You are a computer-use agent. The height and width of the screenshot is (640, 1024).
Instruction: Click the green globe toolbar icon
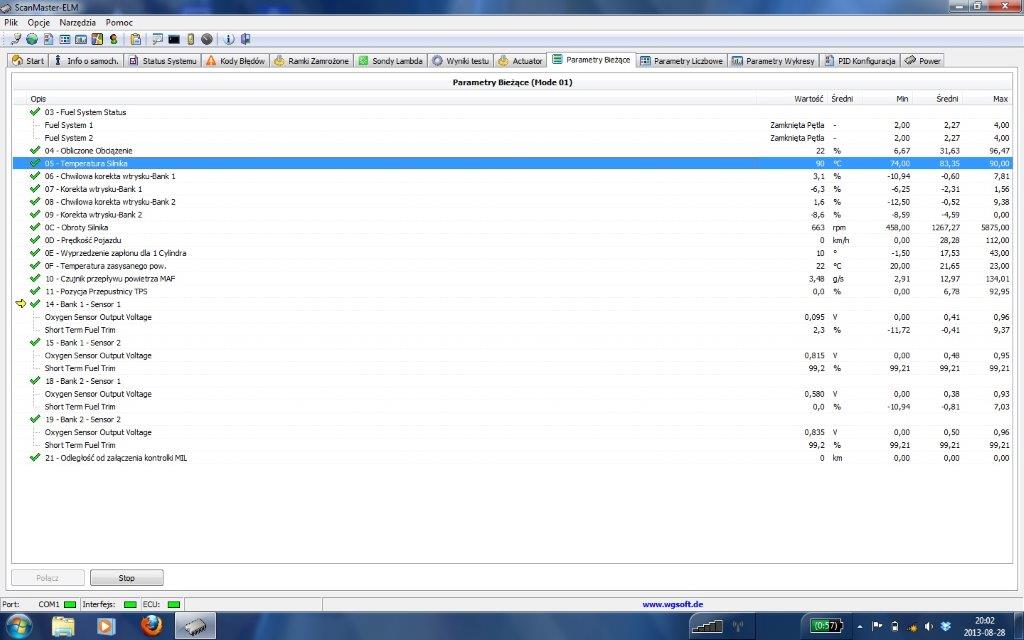click(x=31, y=39)
